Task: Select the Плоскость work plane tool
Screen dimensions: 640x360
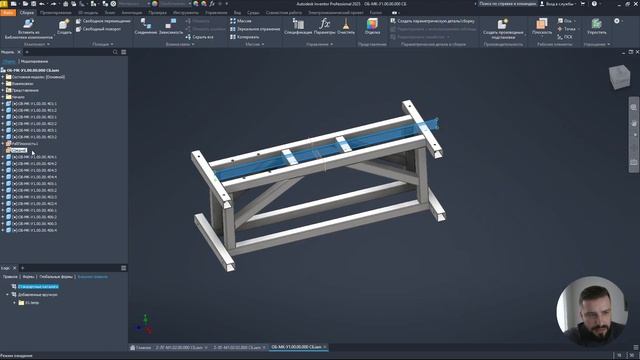Action: tap(542, 27)
